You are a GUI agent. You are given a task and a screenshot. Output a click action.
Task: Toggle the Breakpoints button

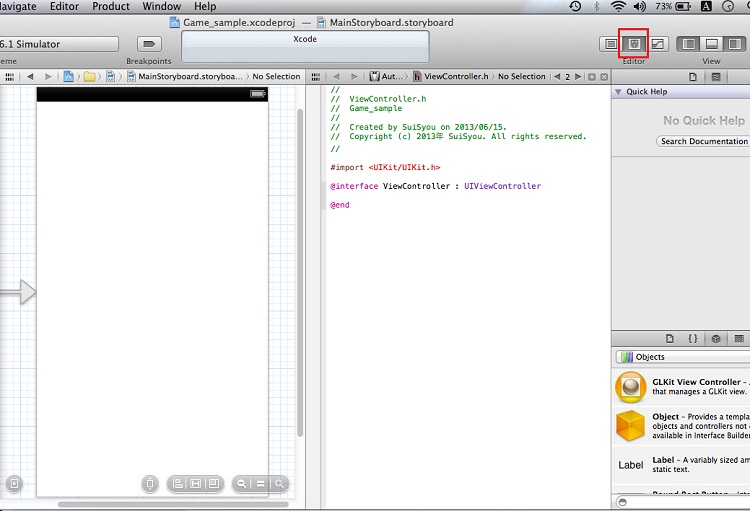[149, 44]
